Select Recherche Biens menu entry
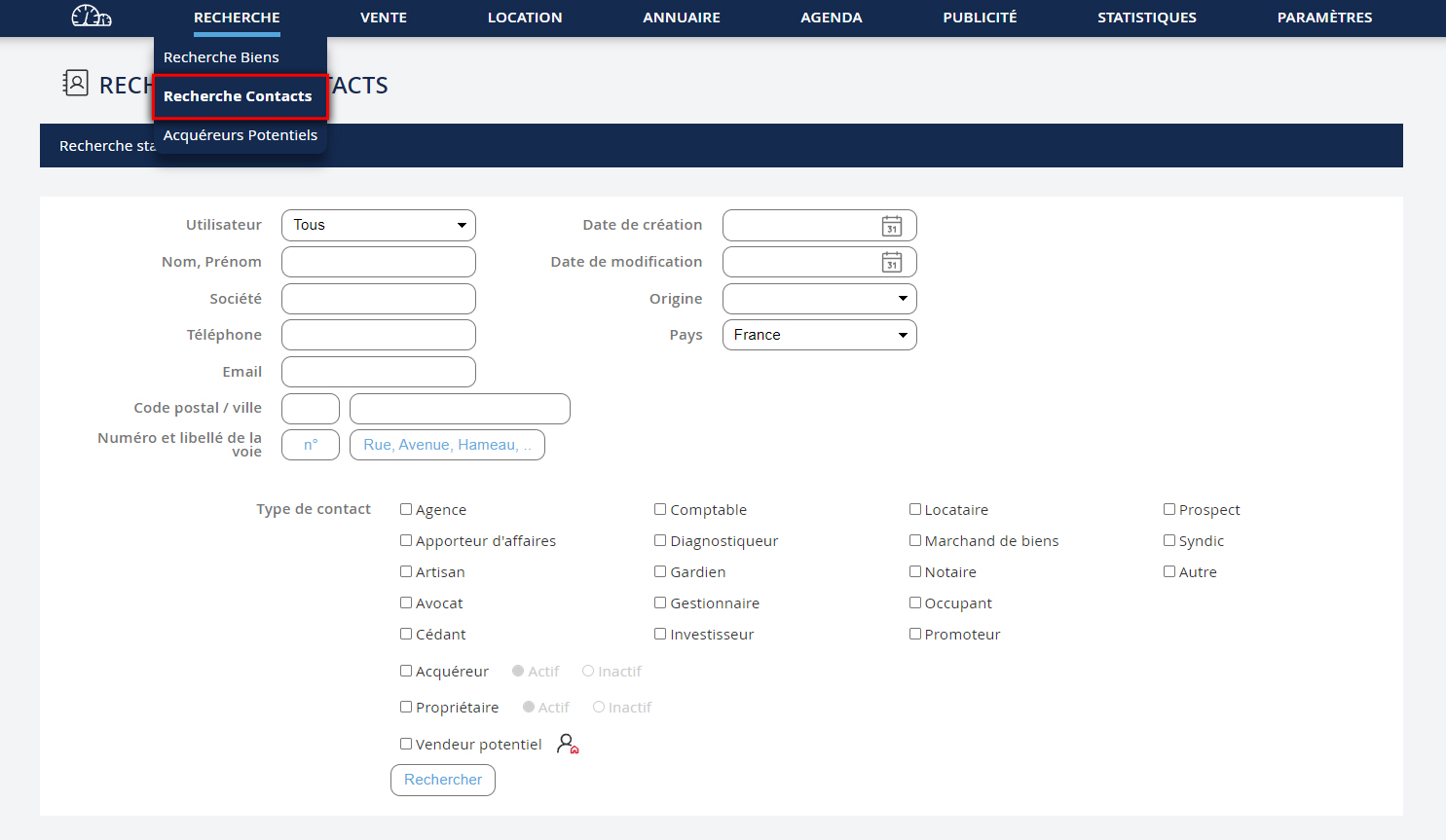 click(221, 57)
